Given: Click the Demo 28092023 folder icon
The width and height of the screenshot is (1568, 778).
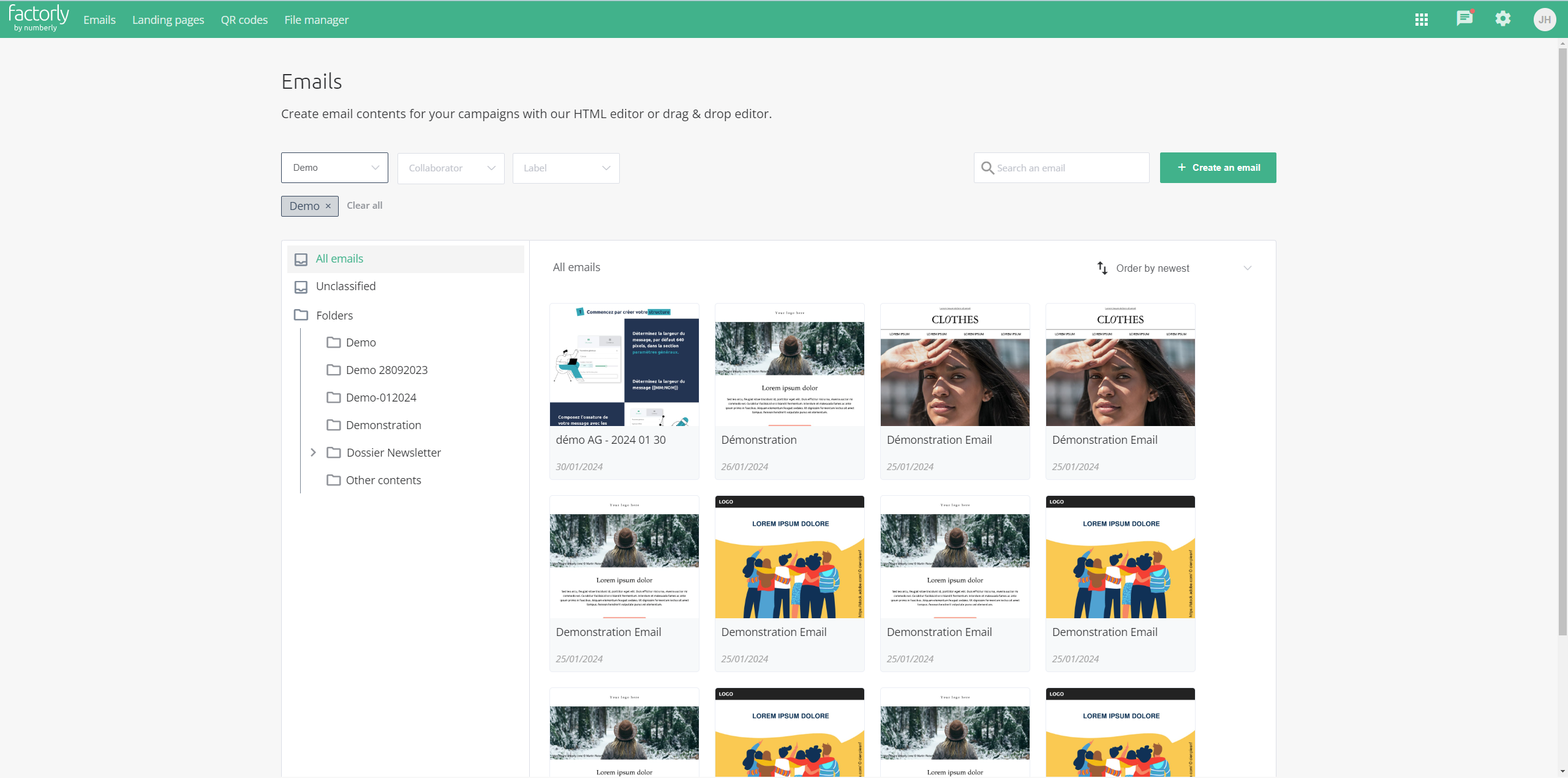Looking at the screenshot, I should tap(333, 370).
